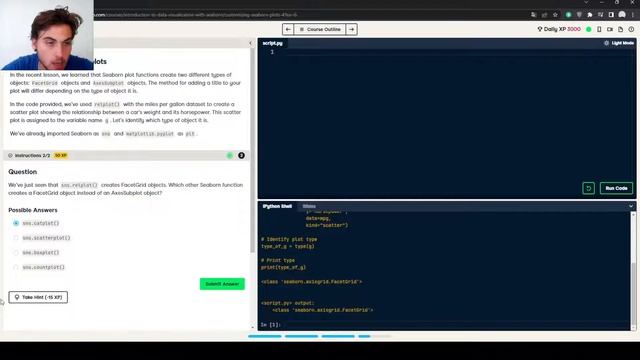Click the Daily XP indicator
The image size is (640, 360).
[x=558, y=29]
